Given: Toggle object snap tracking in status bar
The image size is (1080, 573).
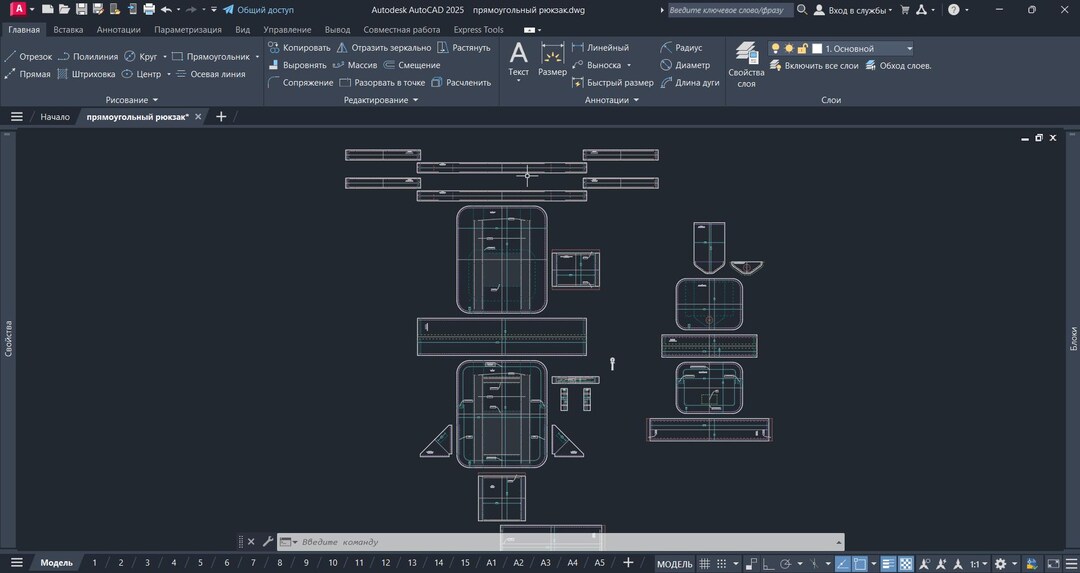Looking at the screenshot, I should (842, 563).
